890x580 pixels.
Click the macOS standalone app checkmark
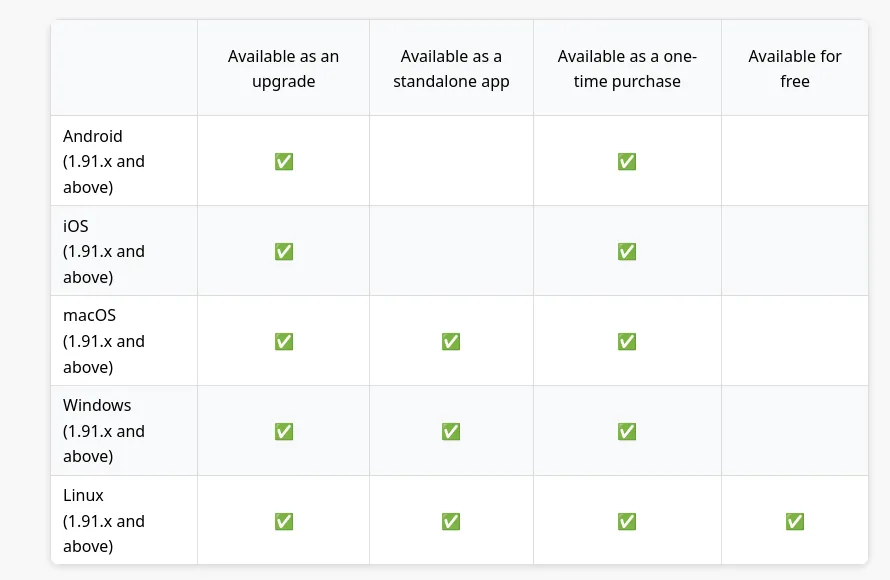coord(451,341)
